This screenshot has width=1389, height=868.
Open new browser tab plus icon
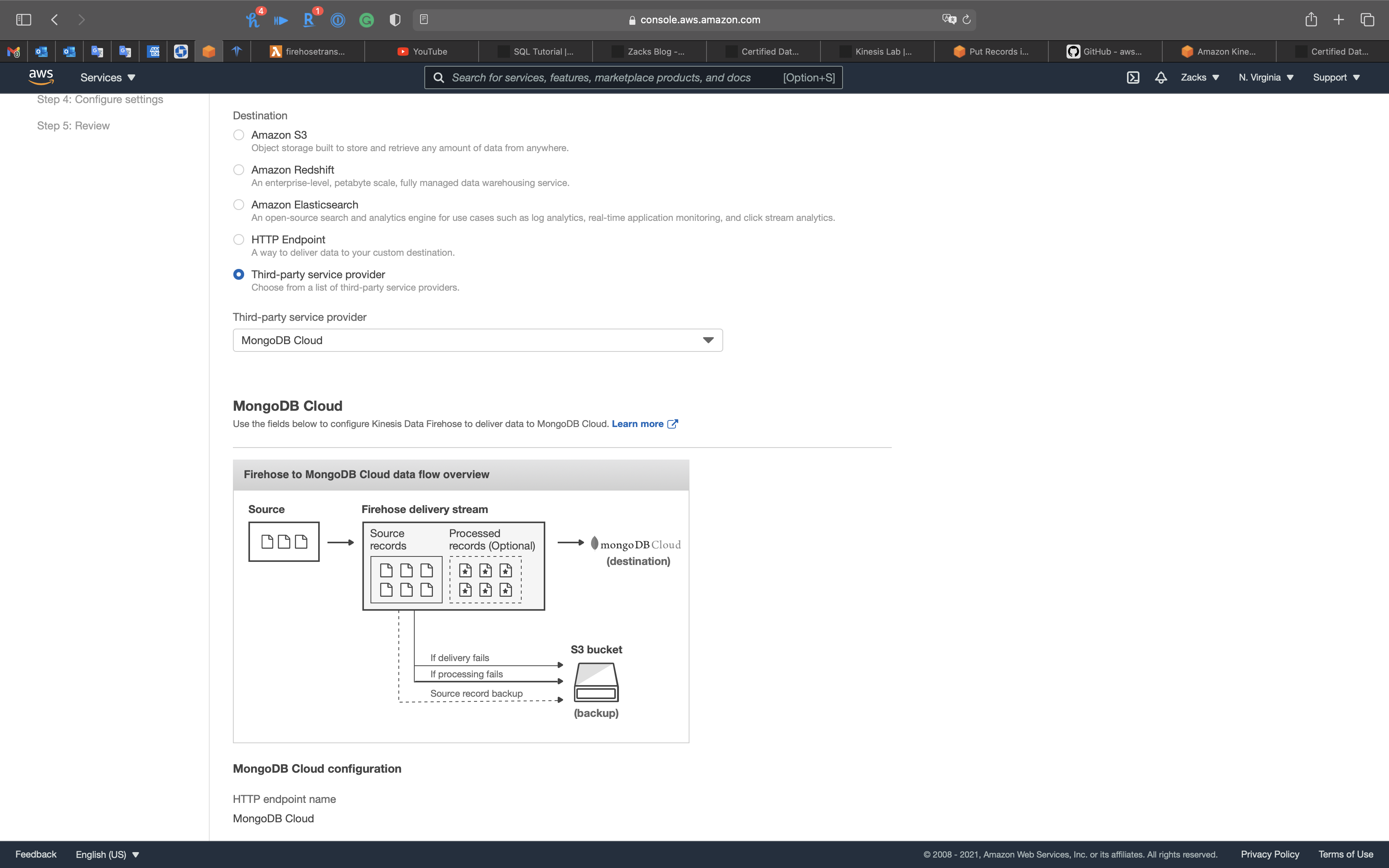(x=1339, y=19)
